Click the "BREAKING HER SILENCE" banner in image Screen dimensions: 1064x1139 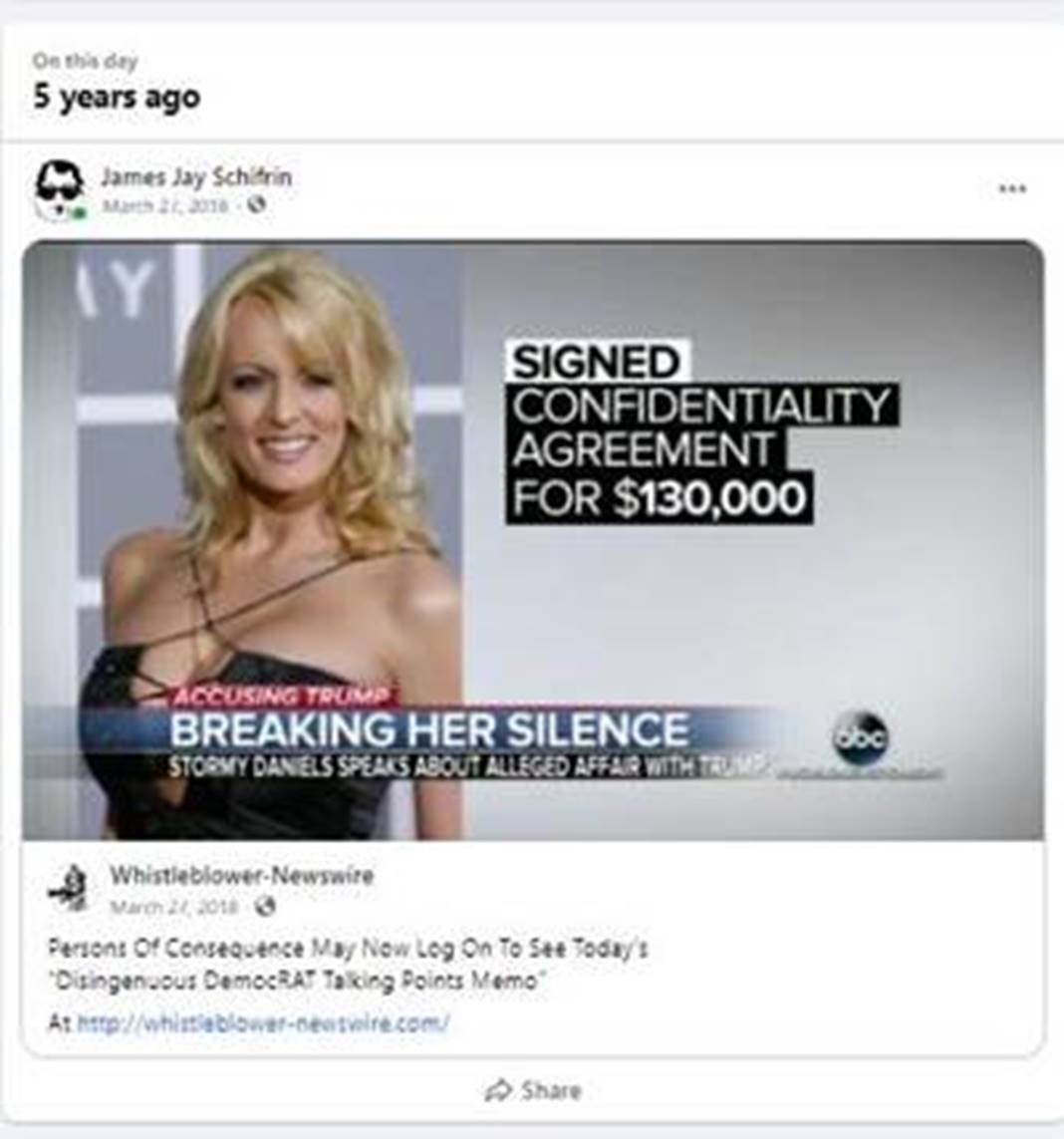point(428,729)
